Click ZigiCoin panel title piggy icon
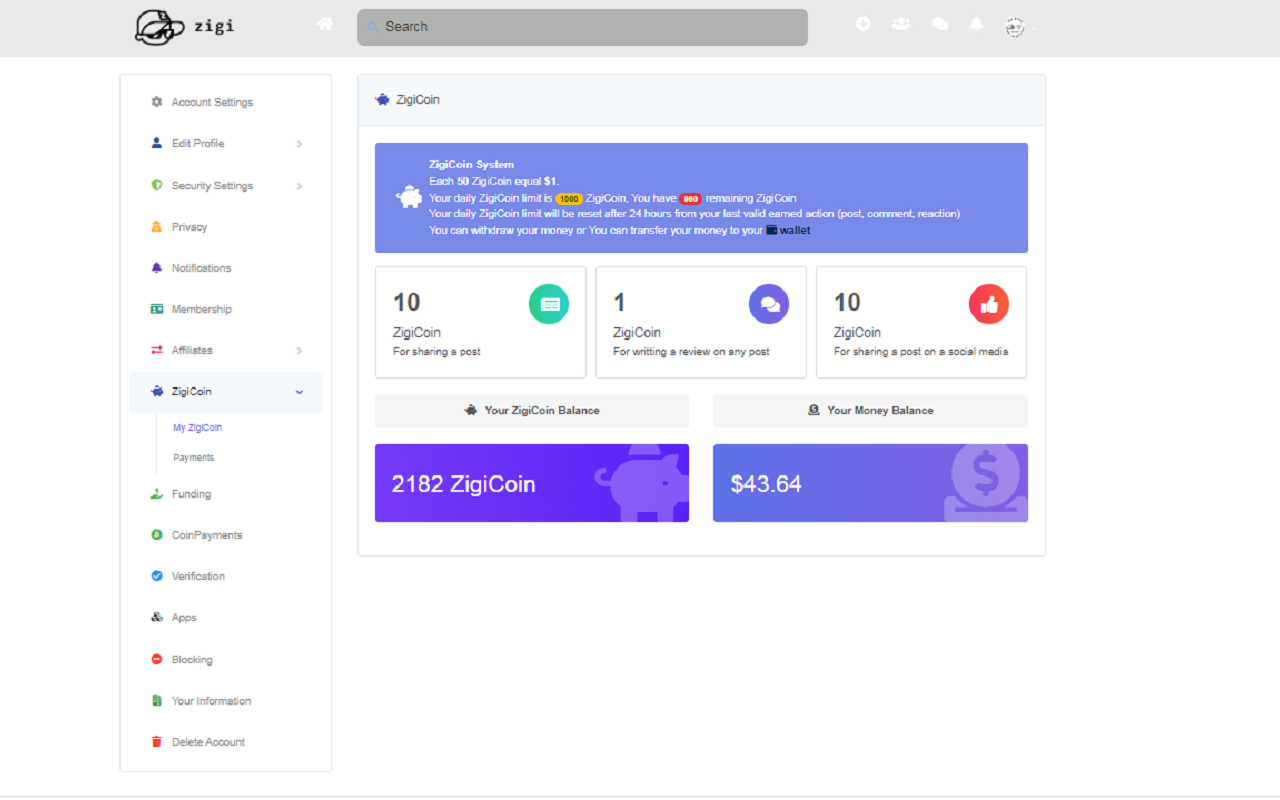This screenshot has height=800, width=1280. 382,100
